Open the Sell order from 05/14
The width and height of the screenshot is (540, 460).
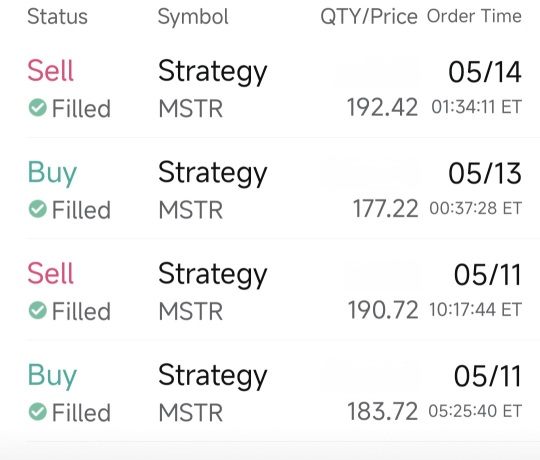(274, 88)
